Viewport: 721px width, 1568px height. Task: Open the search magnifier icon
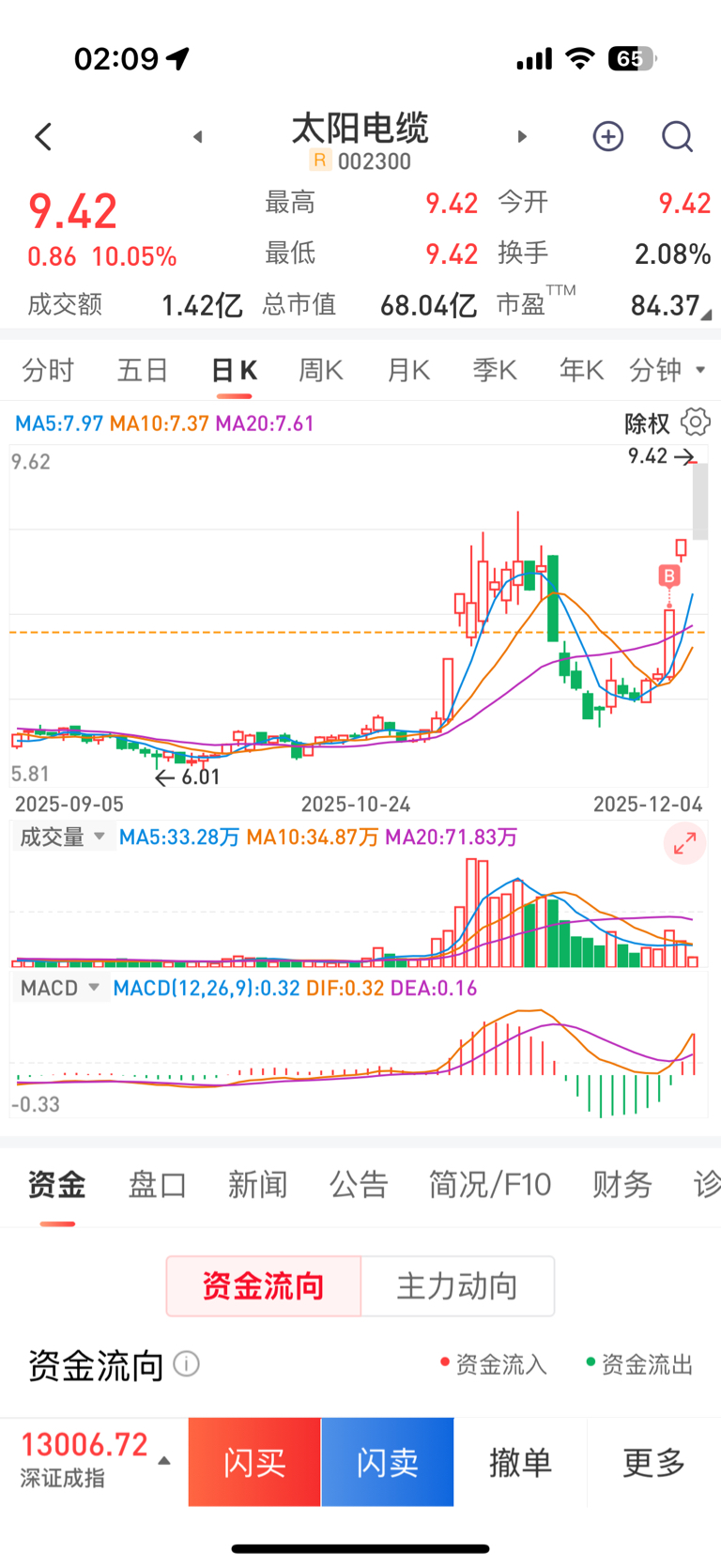(677, 137)
